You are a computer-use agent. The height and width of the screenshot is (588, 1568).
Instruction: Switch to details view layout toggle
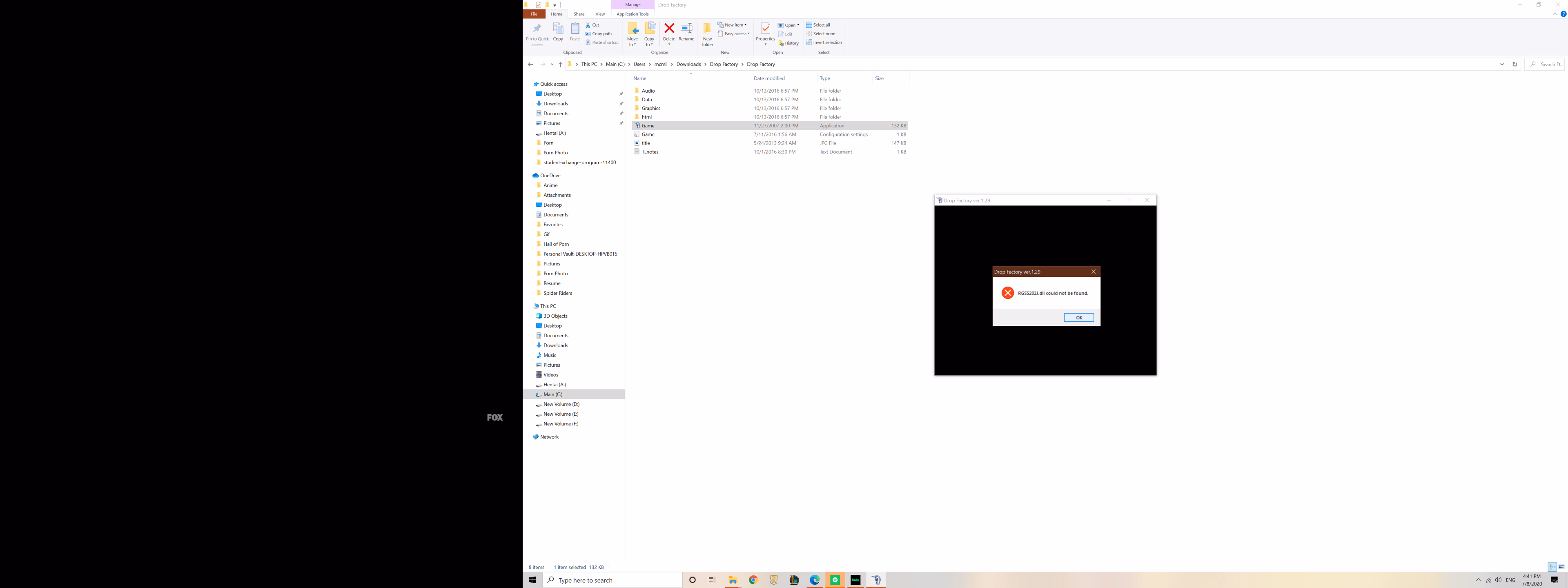click(x=1552, y=567)
